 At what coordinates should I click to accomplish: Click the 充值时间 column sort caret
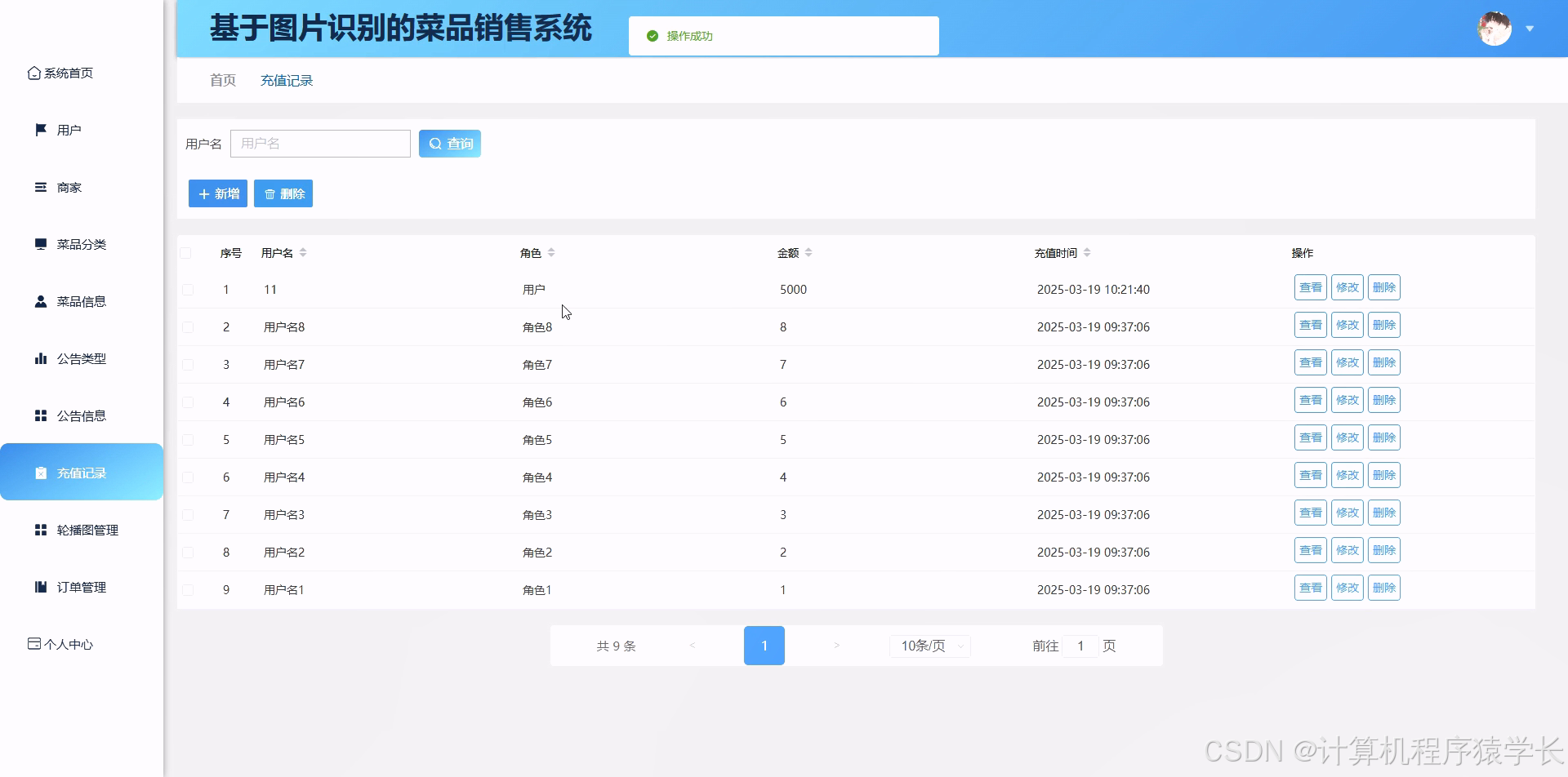coord(1088,252)
